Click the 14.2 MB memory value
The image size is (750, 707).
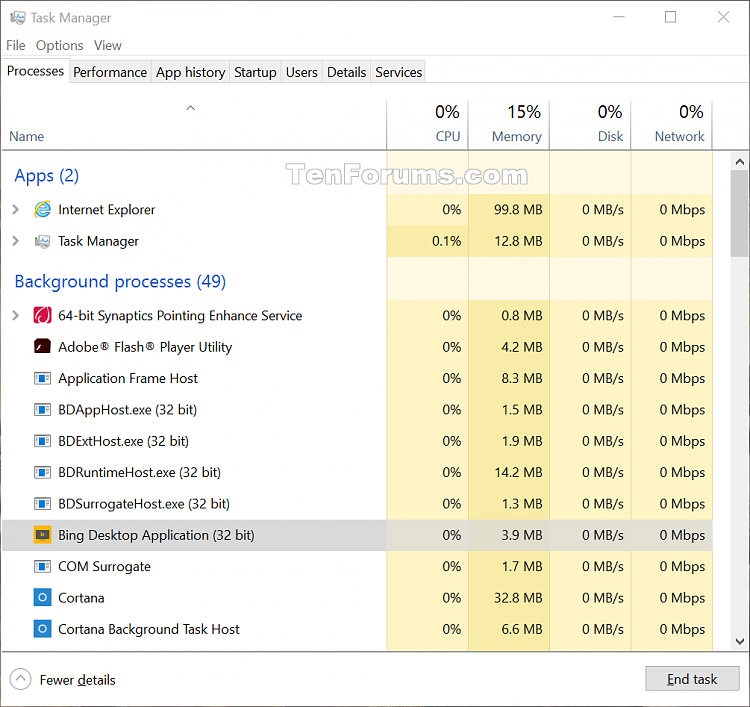[x=518, y=473]
